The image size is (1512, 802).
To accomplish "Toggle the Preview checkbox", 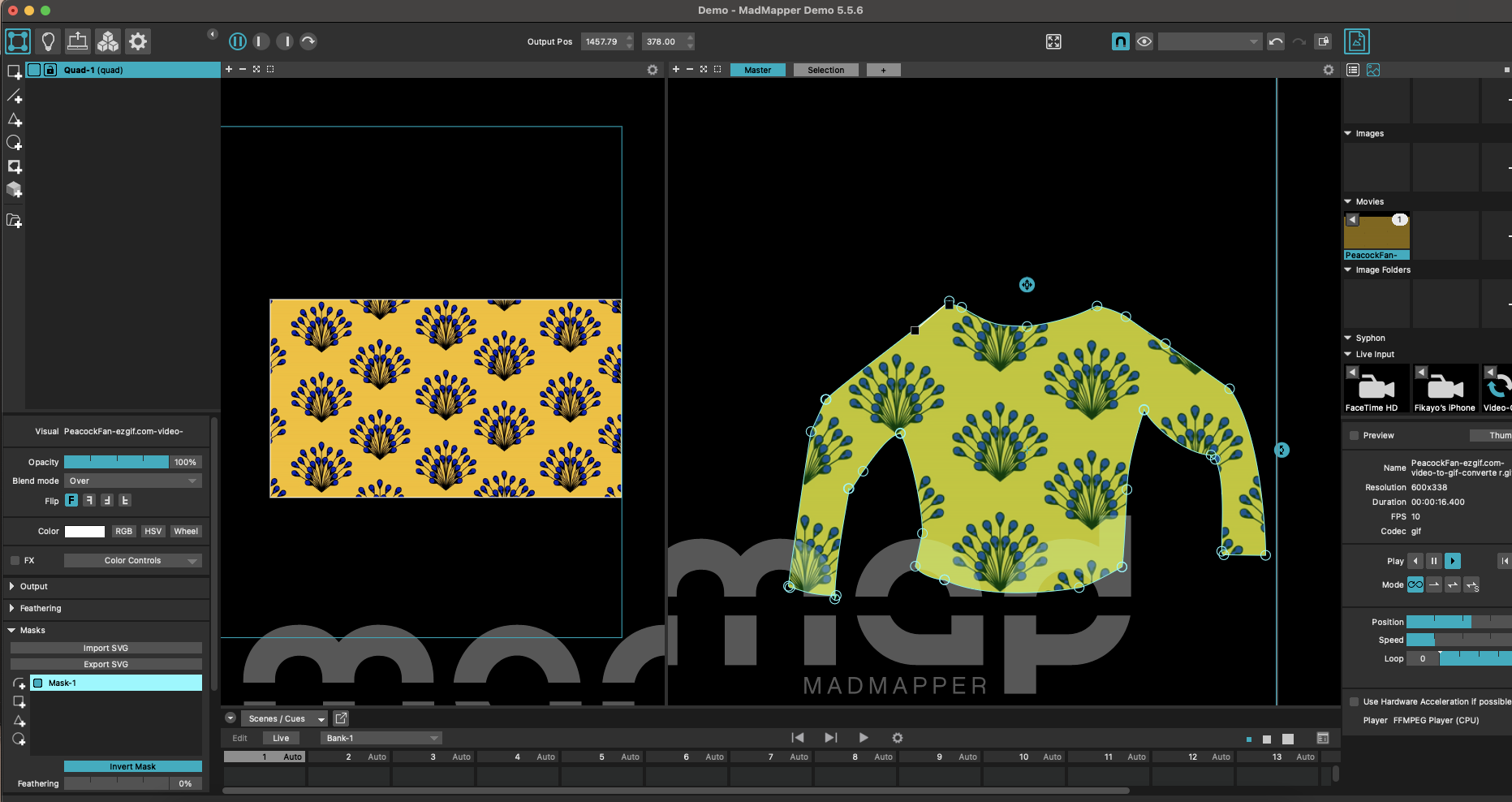I will pyautogui.click(x=1354, y=436).
